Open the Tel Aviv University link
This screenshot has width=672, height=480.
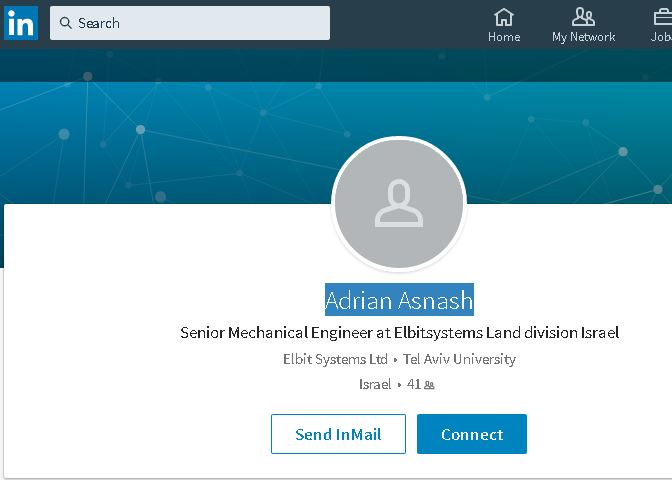pos(459,359)
